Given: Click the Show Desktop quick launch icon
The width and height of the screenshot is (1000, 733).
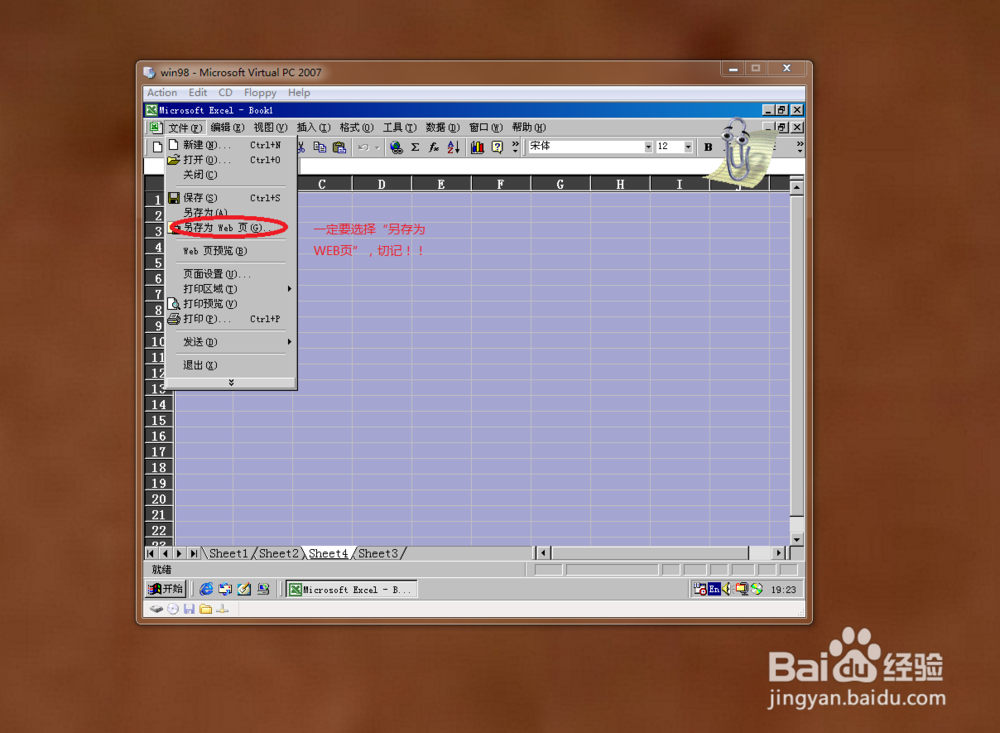Looking at the screenshot, I should click(244, 589).
